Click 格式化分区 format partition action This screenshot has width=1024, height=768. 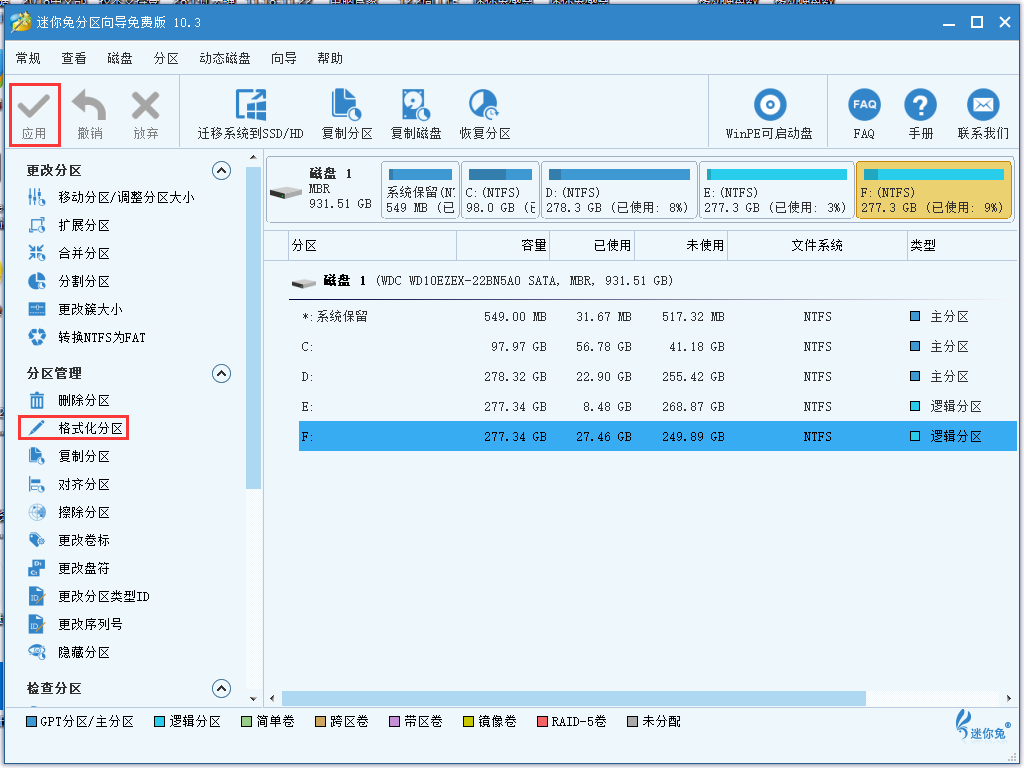point(74,428)
